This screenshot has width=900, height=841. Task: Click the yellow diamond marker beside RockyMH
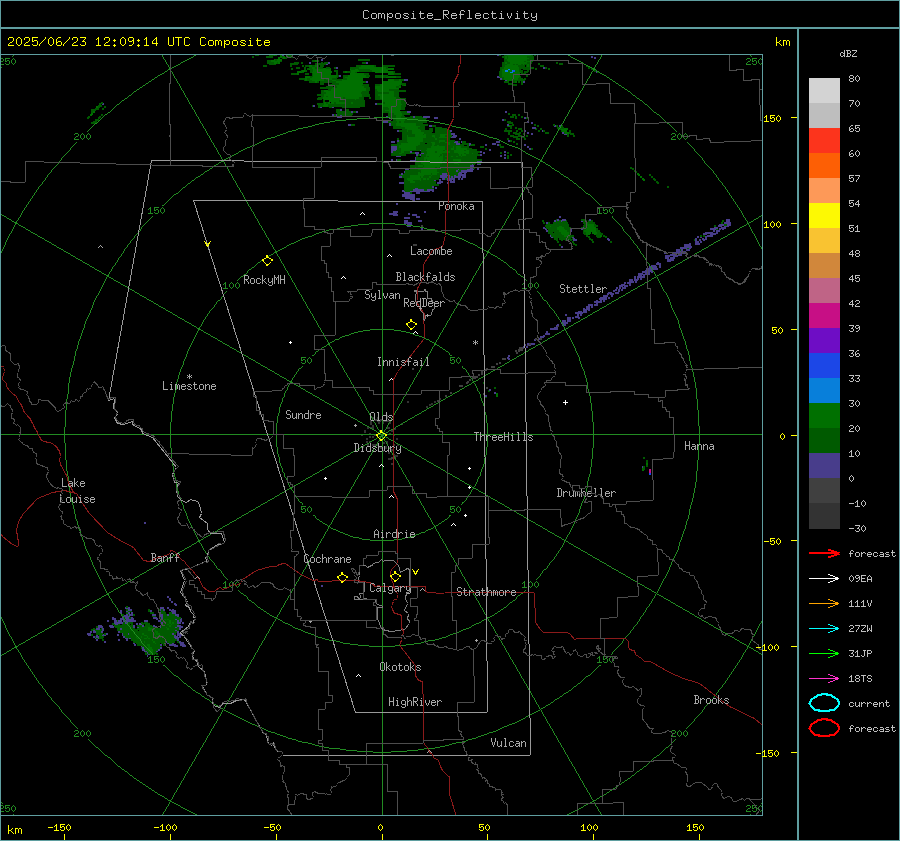point(267,261)
